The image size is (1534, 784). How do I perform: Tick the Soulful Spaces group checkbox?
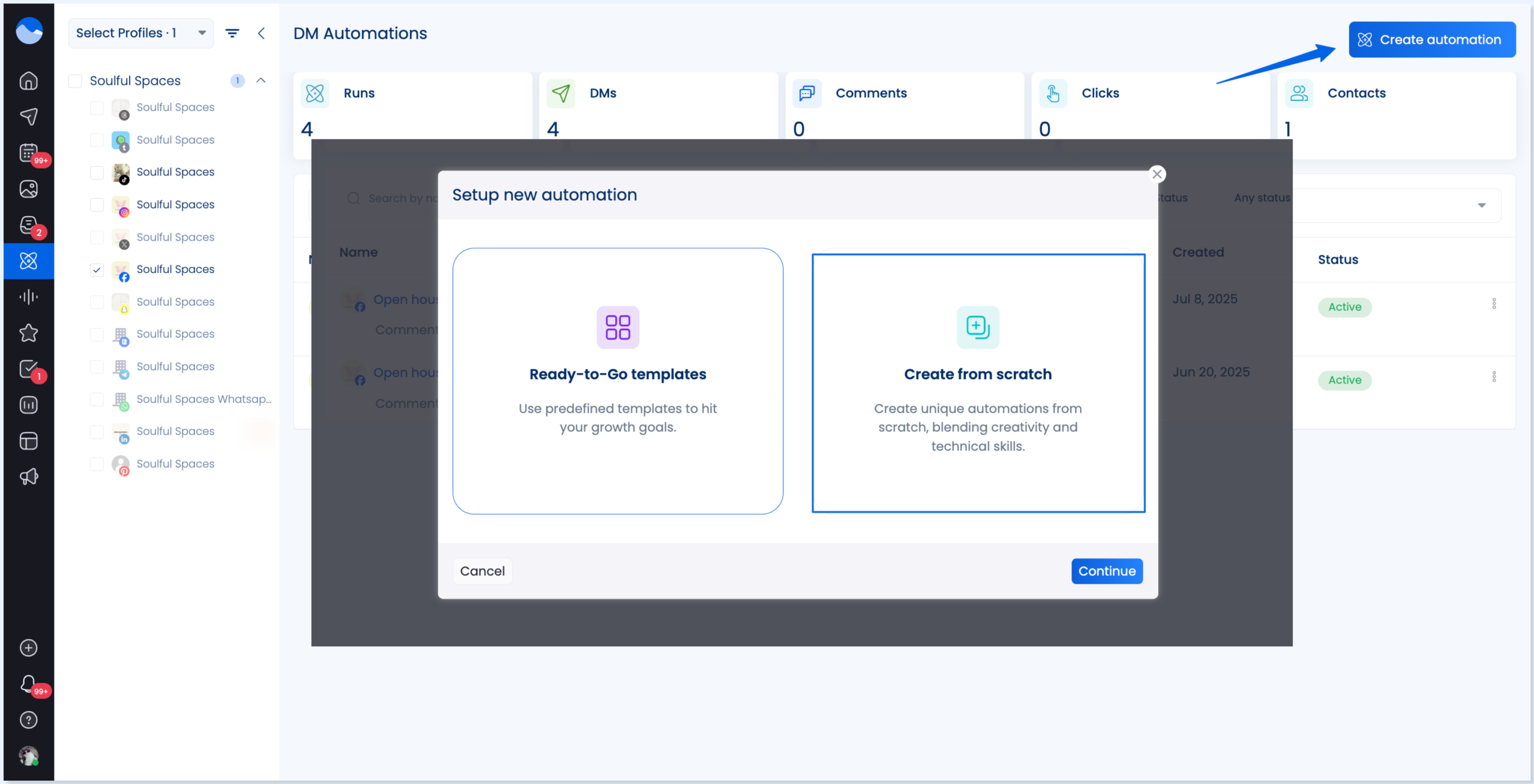click(75, 81)
